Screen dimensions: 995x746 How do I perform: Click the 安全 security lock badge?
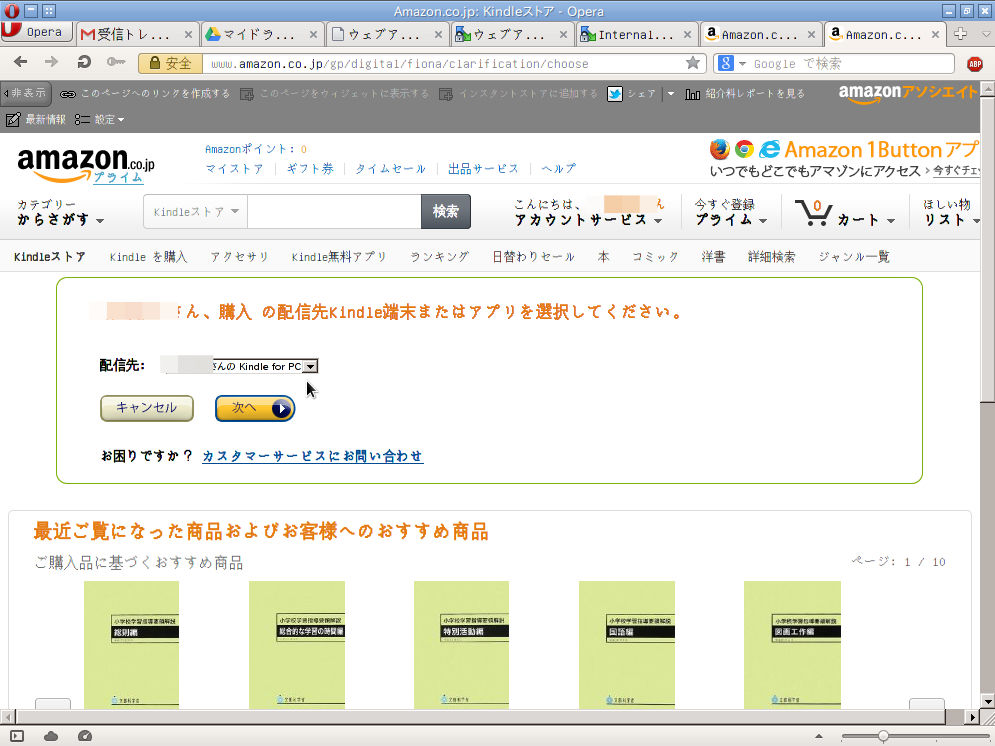pyautogui.click(x=170, y=63)
